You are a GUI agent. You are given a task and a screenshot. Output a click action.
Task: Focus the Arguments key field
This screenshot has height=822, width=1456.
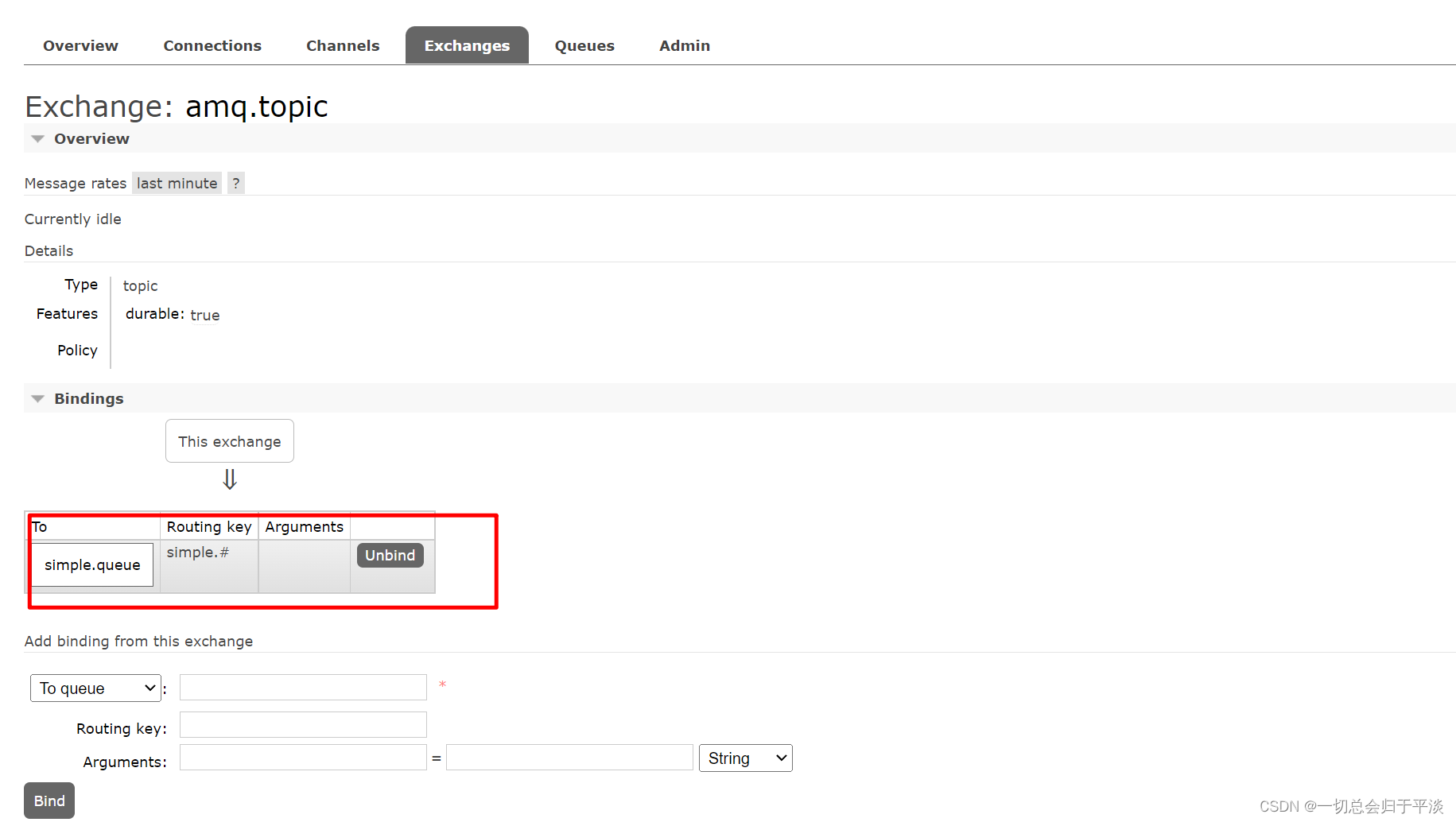tap(303, 757)
